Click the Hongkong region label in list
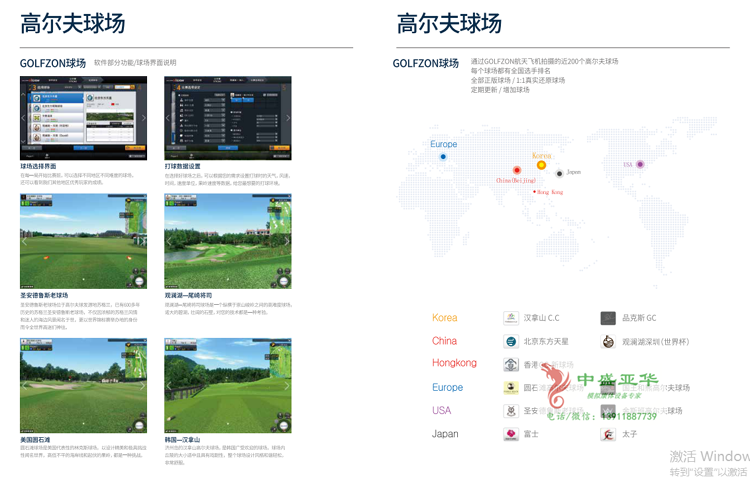The image size is (750, 477). tap(454, 363)
